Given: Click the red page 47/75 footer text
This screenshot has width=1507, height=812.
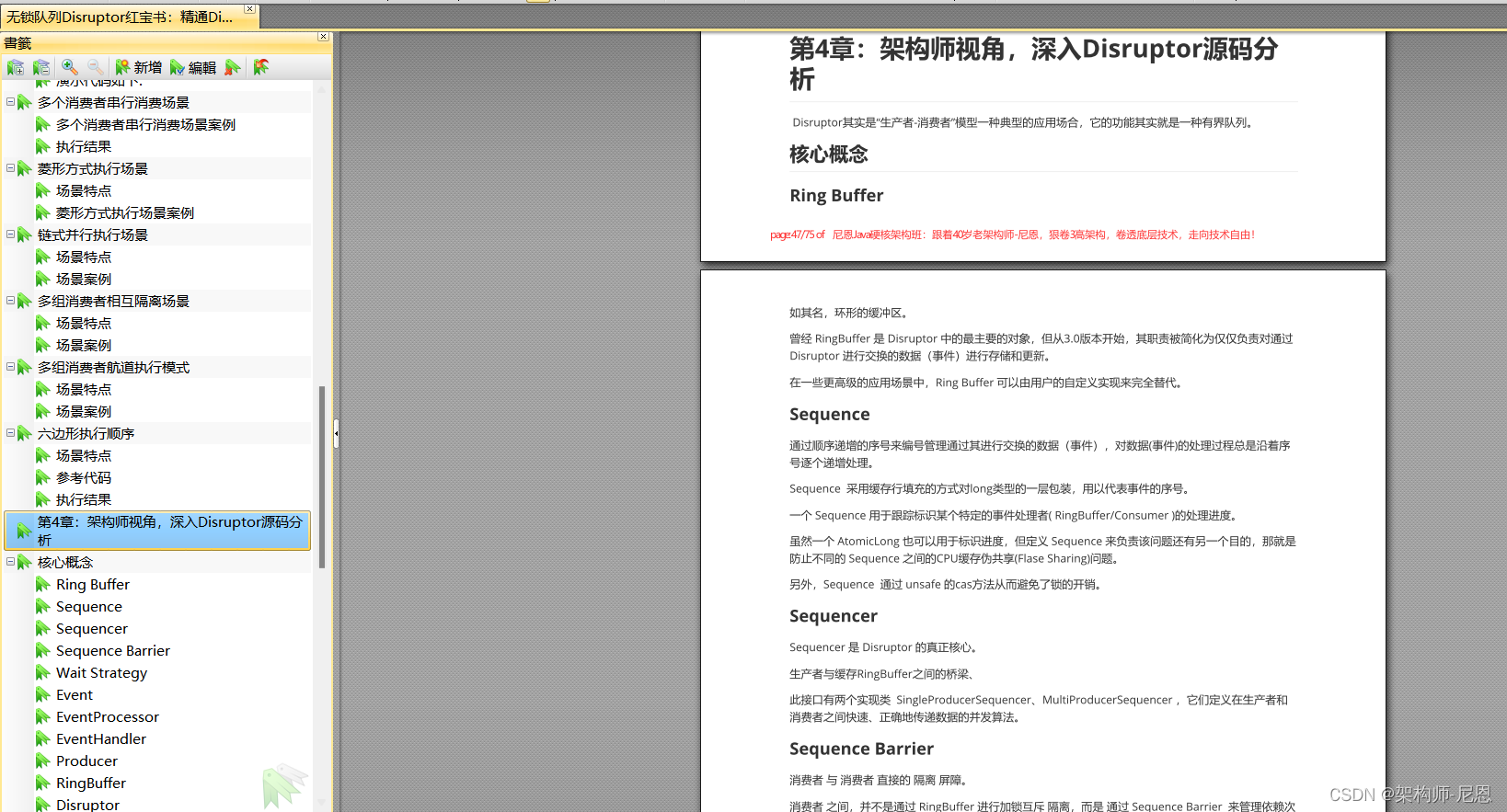Looking at the screenshot, I should pos(1012,234).
